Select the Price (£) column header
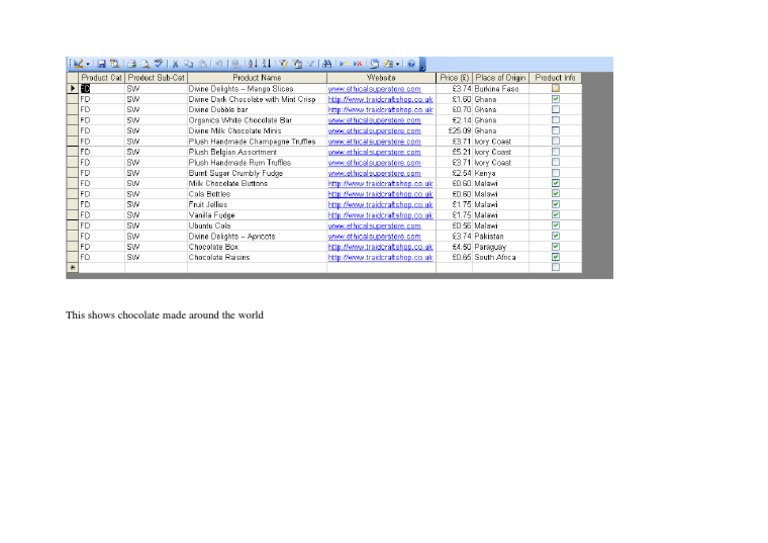Image resolution: width=768 pixels, height=543 pixels. pyautogui.click(x=454, y=78)
